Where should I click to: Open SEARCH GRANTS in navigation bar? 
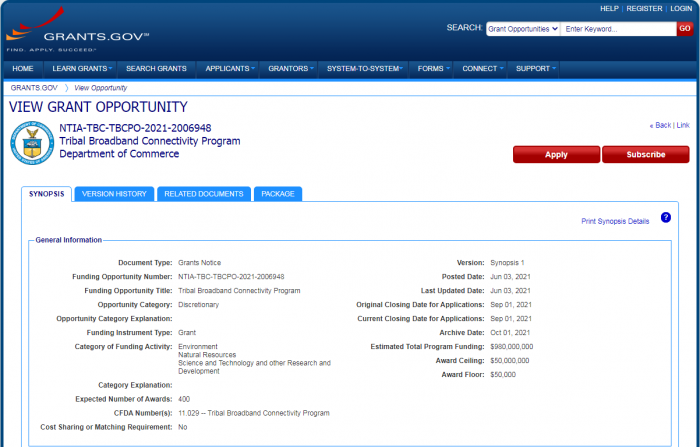[x=156, y=69]
